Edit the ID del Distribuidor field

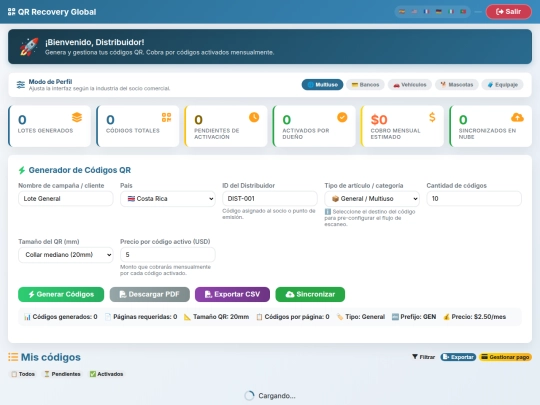coord(270,199)
